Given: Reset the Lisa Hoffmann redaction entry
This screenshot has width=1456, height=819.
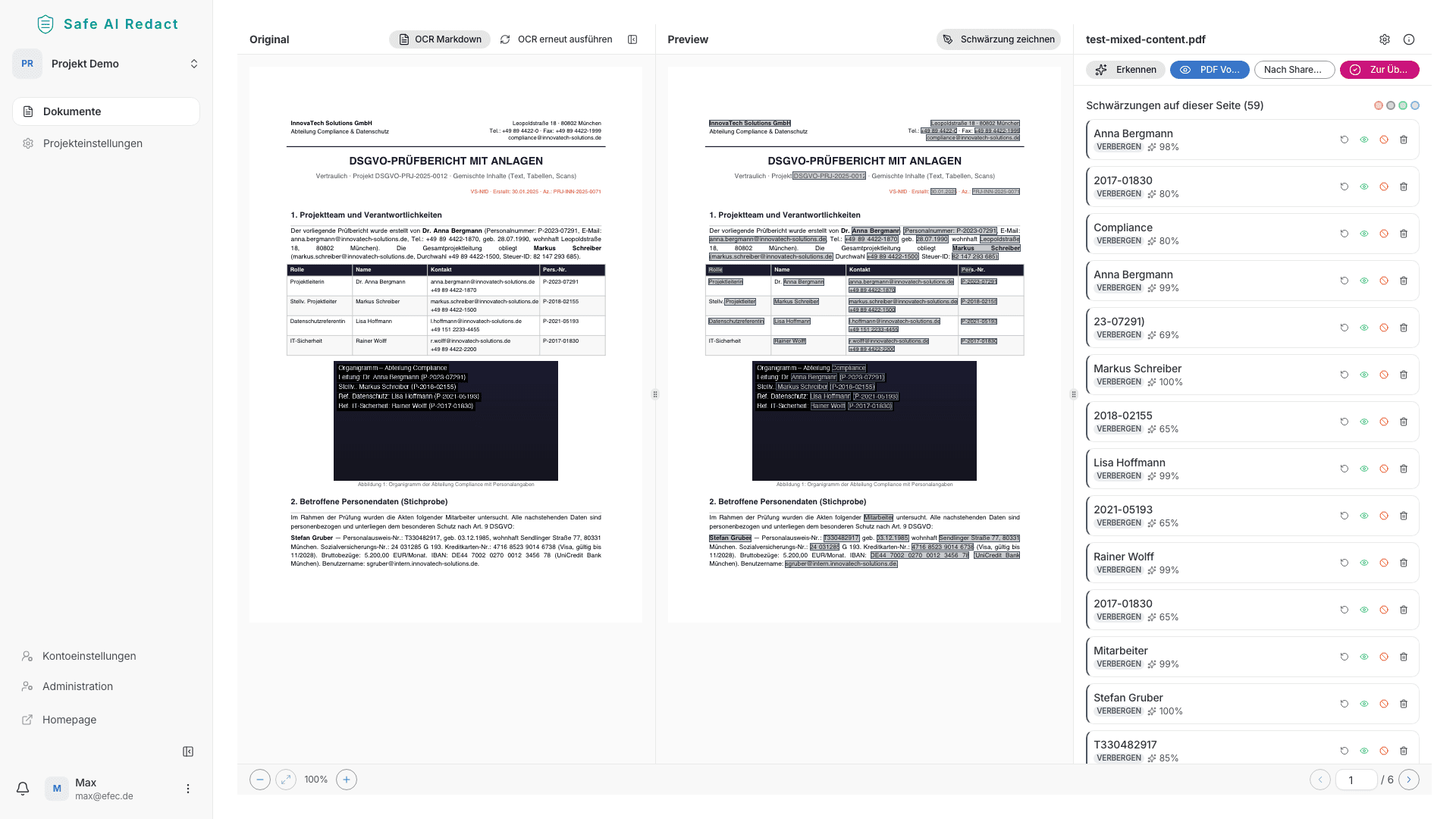Looking at the screenshot, I should tap(1345, 469).
